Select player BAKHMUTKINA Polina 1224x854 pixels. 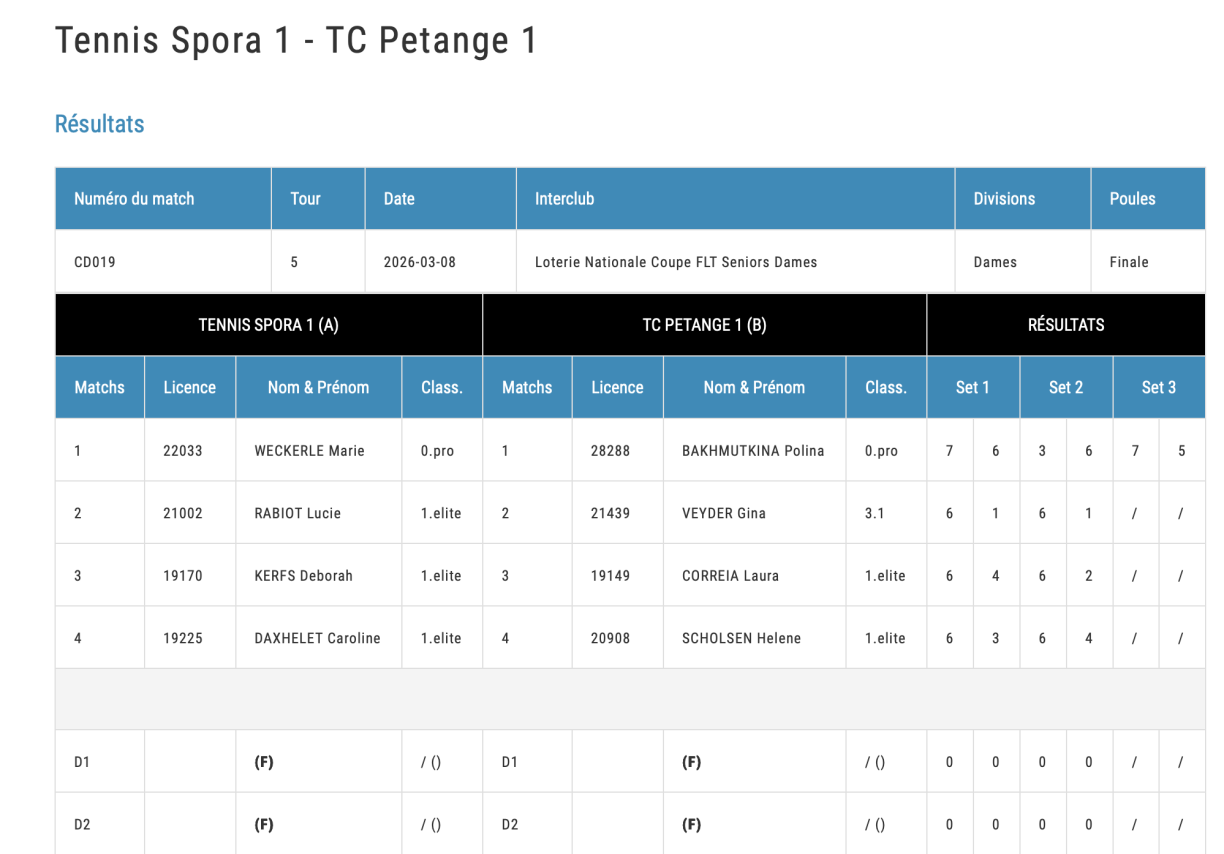click(753, 451)
